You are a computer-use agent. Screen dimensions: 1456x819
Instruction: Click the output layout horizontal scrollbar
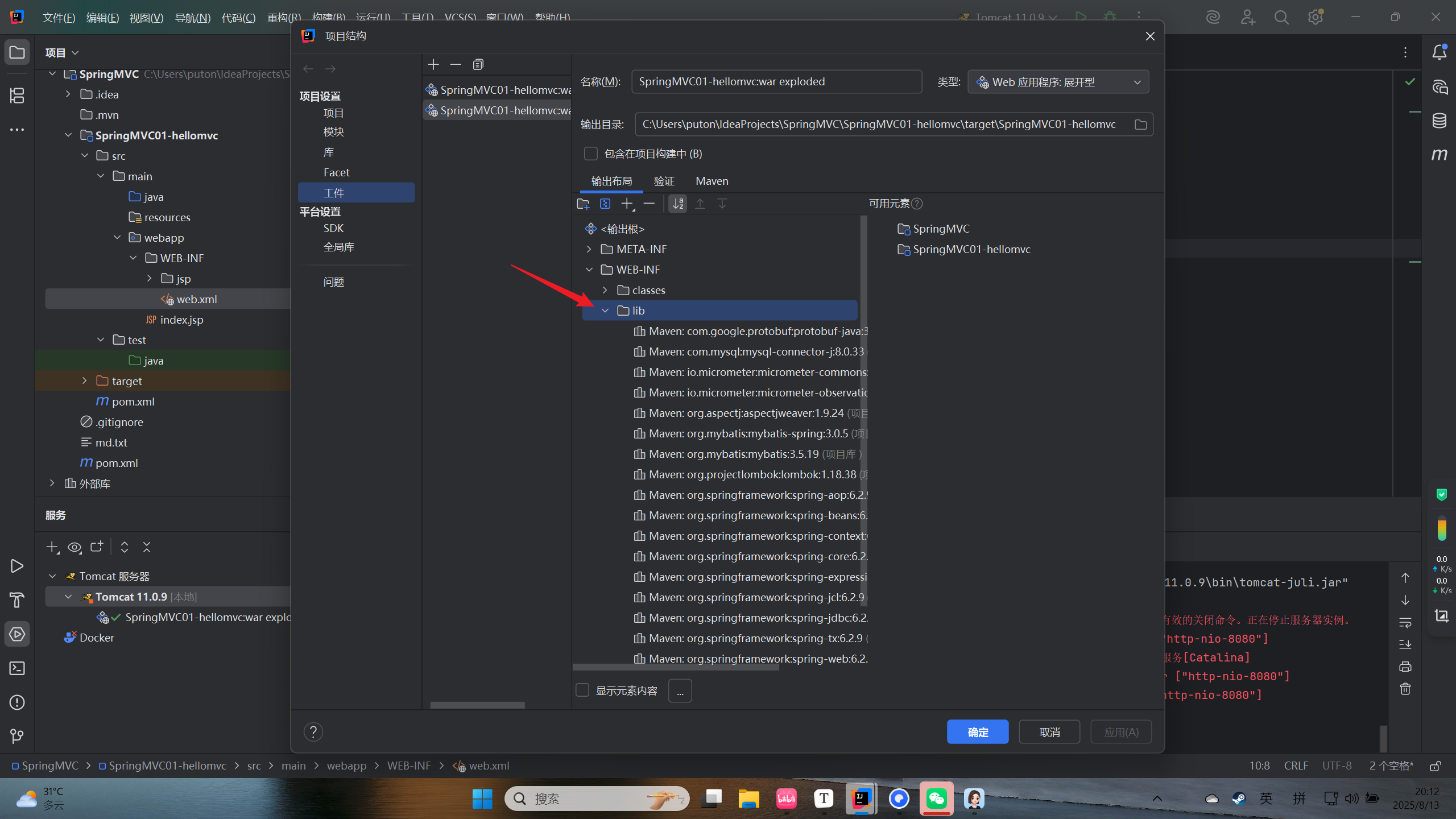point(676,667)
